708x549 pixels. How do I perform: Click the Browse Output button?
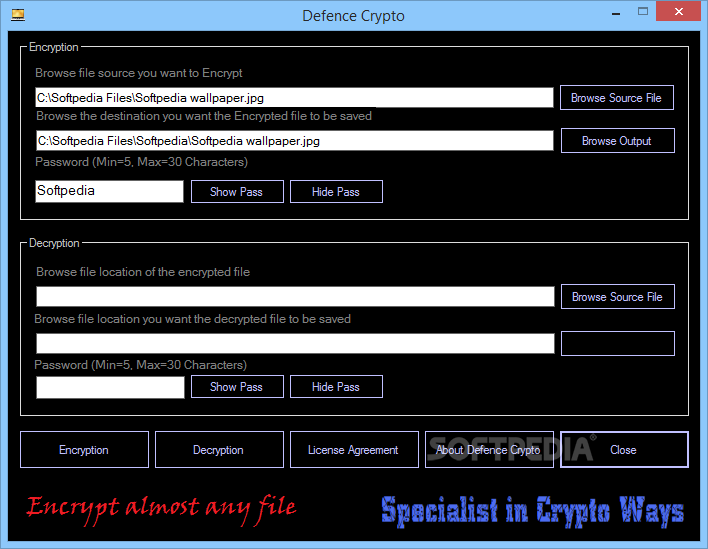coord(618,140)
